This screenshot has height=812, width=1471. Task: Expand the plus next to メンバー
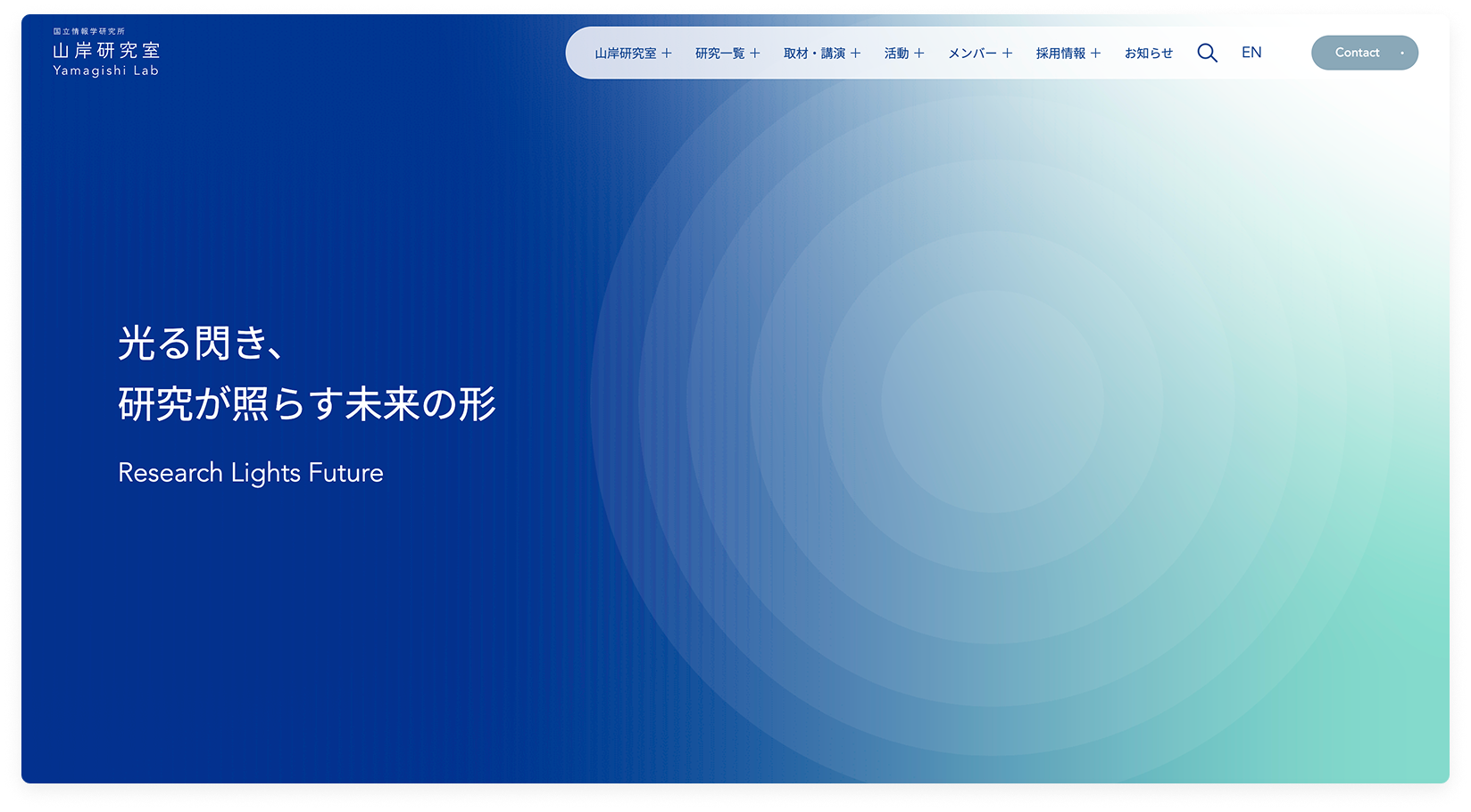[x=1007, y=54]
